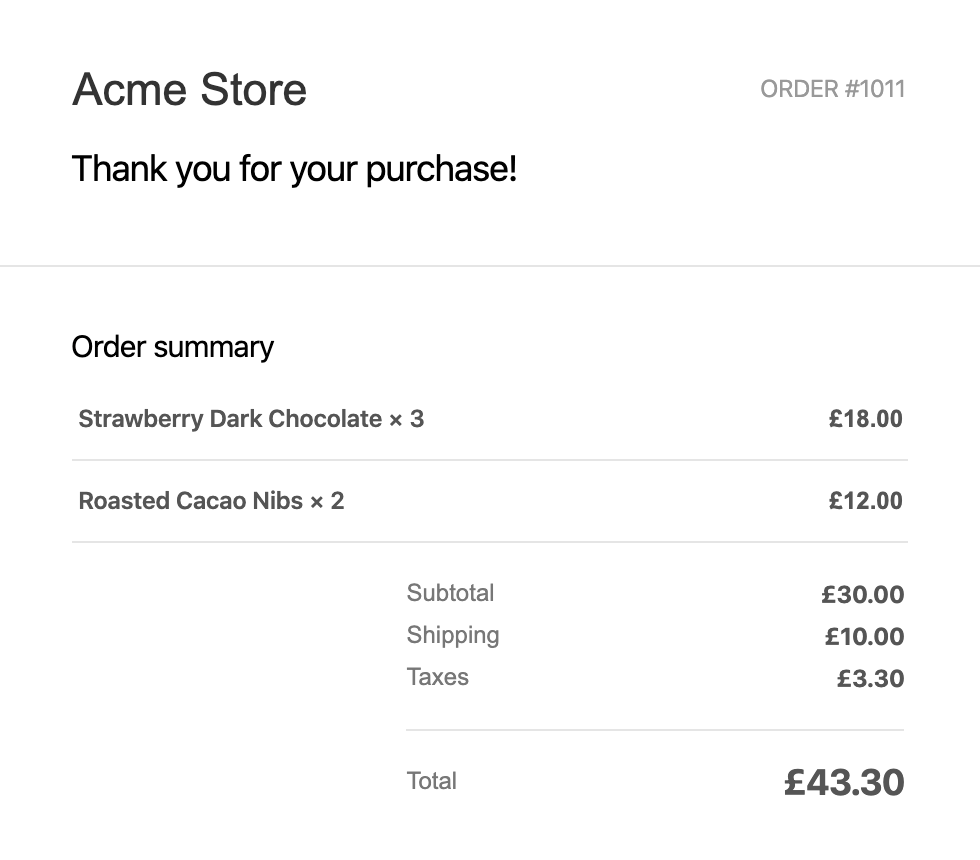Click the Taxes label

(x=438, y=677)
